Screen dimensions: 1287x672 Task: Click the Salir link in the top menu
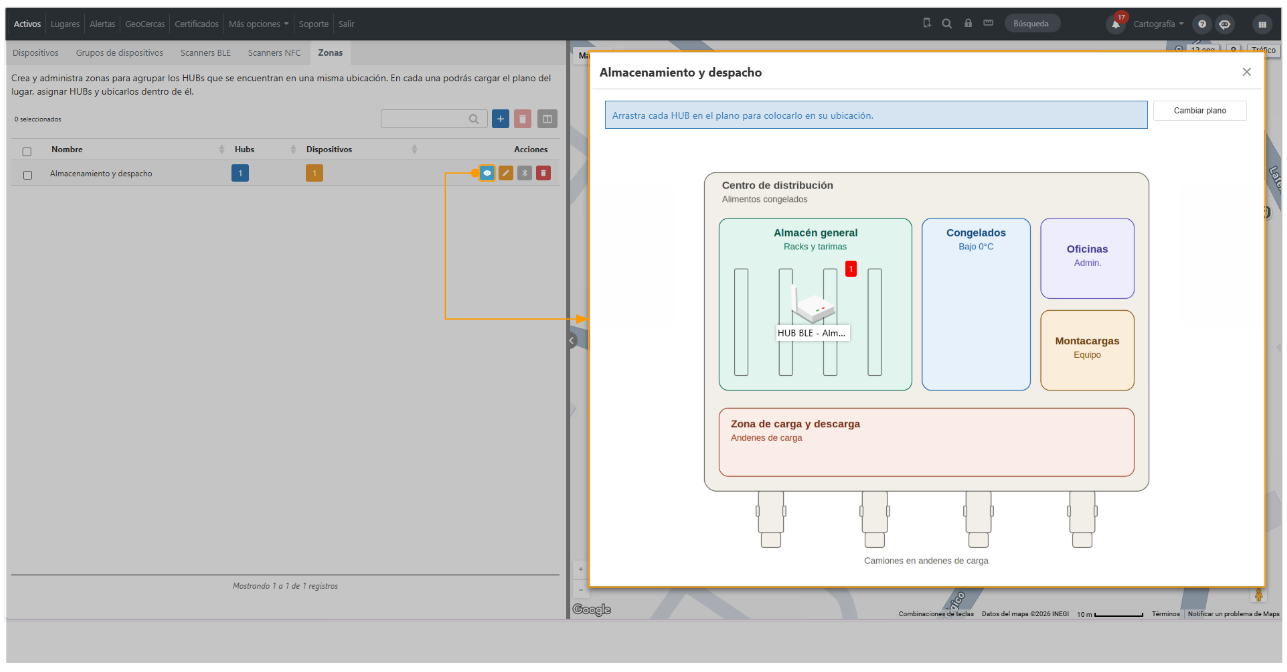click(345, 24)
